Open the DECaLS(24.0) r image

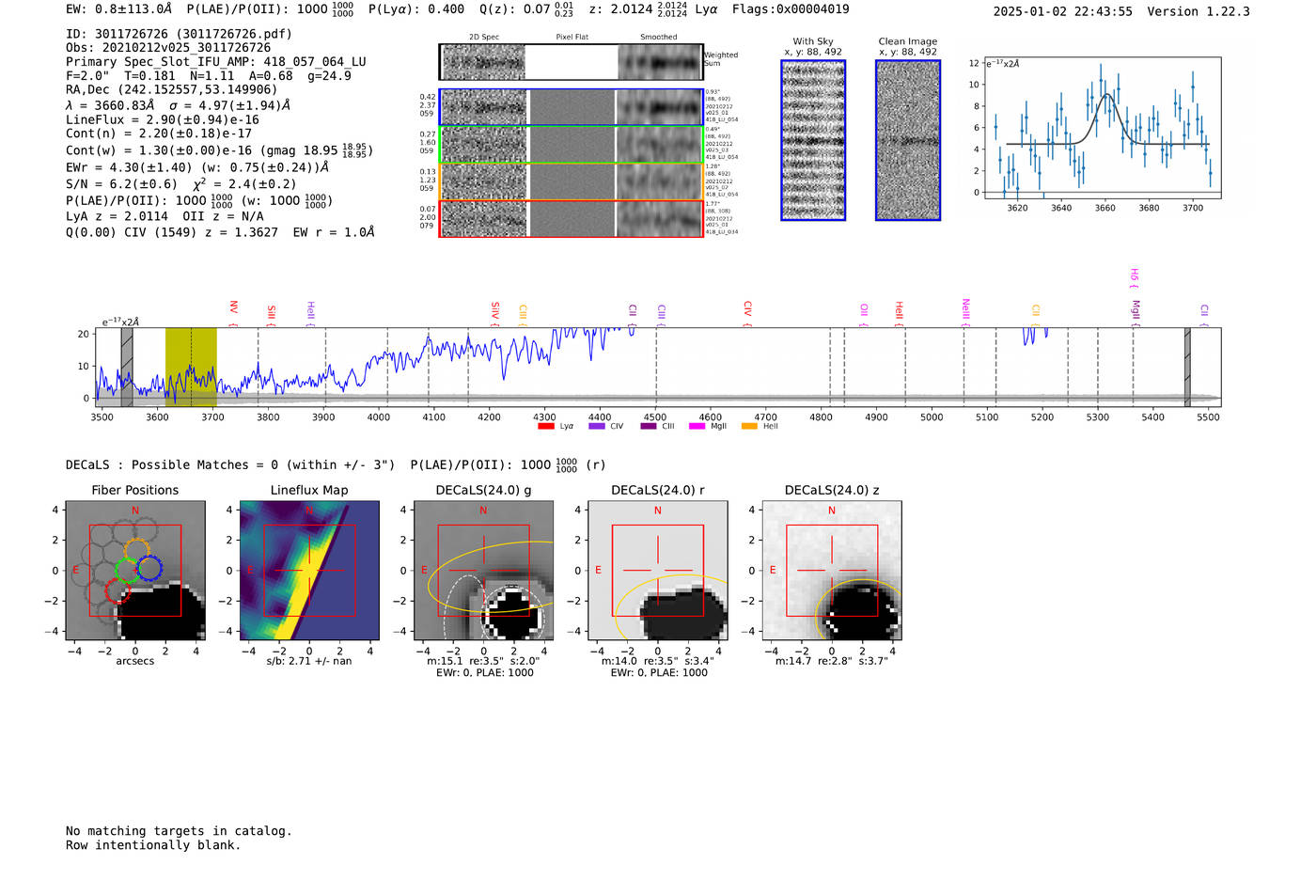[x=658, y=571]
